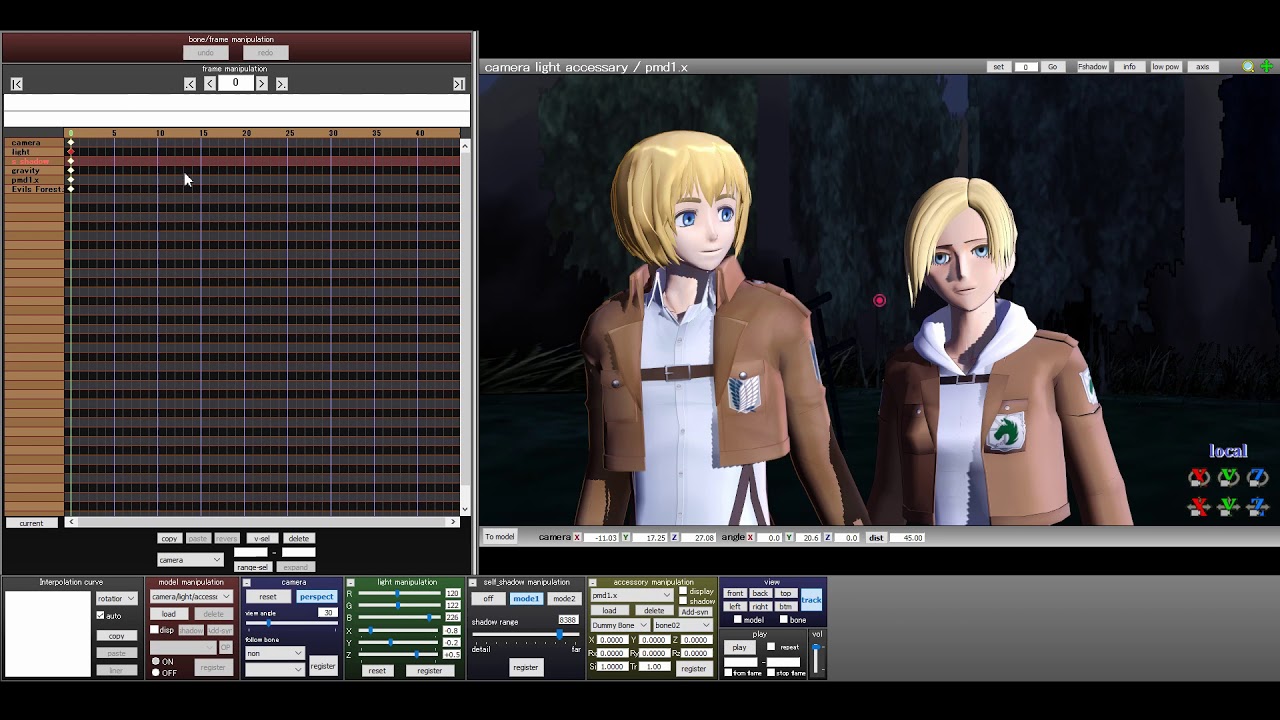This screenshot has width=1280, height=720.
Task: Select the ON radio button in model manipulation
Action: click(x=155, y=662)
